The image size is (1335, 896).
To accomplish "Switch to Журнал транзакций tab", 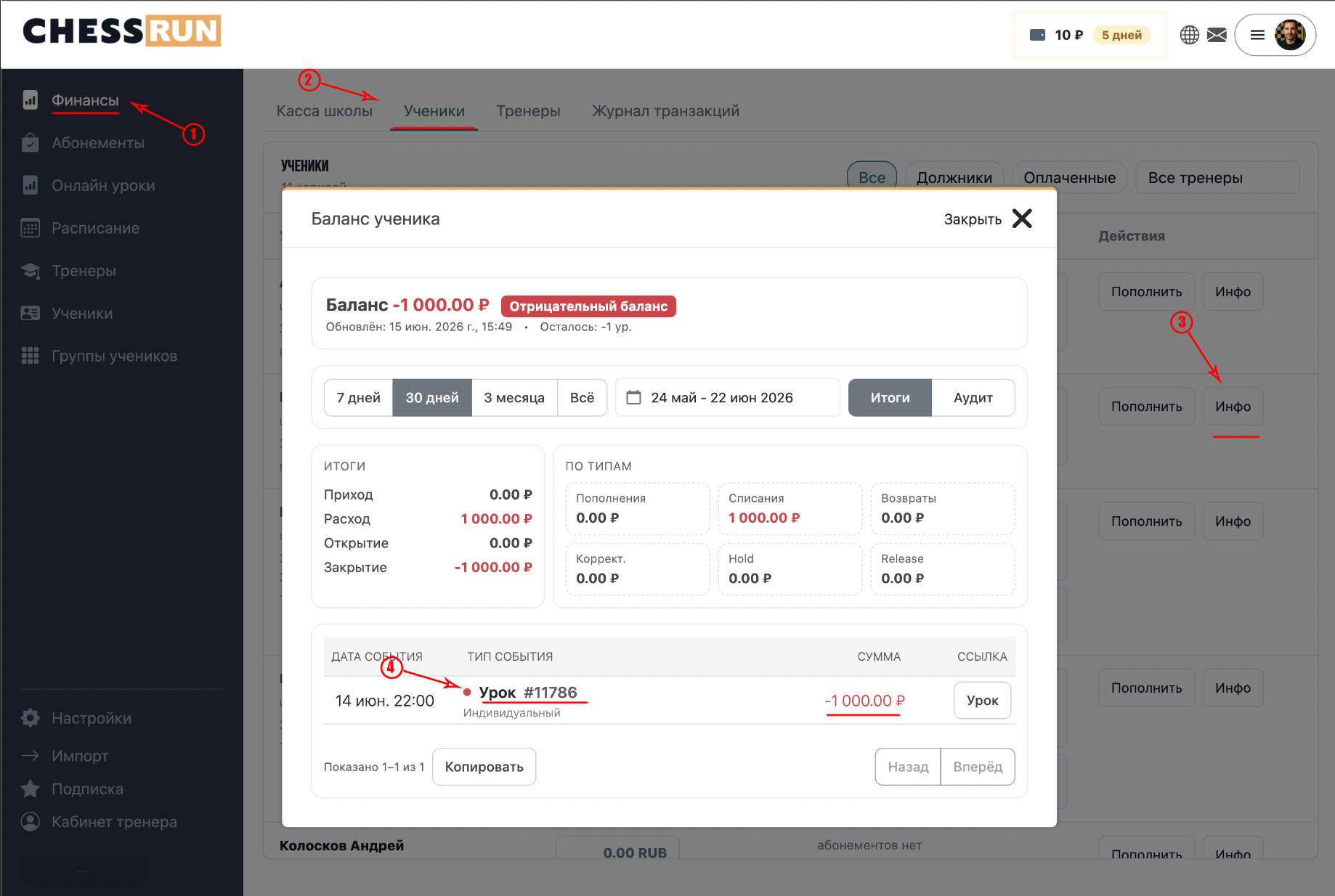I will coord(665,111).
